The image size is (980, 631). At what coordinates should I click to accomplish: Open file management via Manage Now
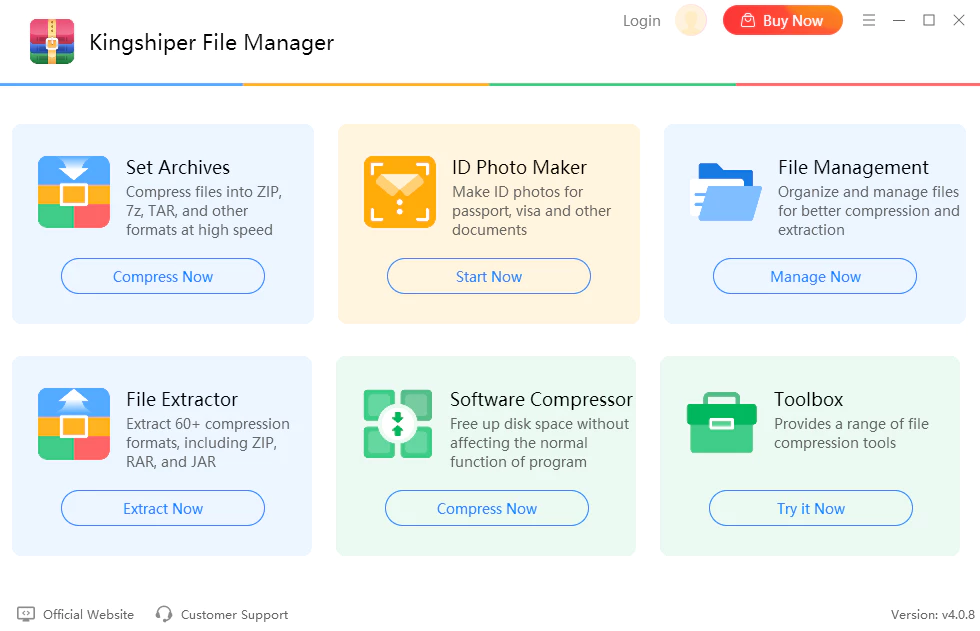[815, 276]
